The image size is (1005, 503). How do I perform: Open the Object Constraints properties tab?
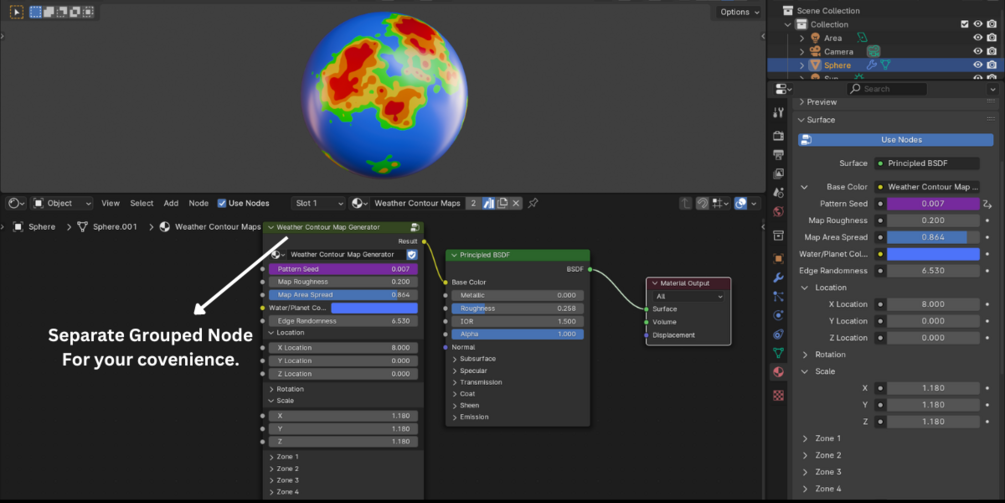778,334
